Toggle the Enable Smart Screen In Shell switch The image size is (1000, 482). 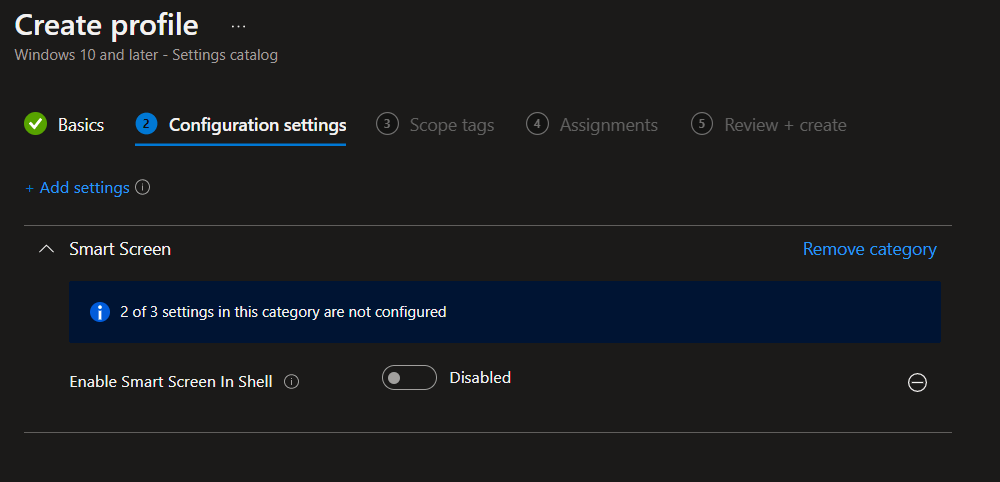click(409, 378)
